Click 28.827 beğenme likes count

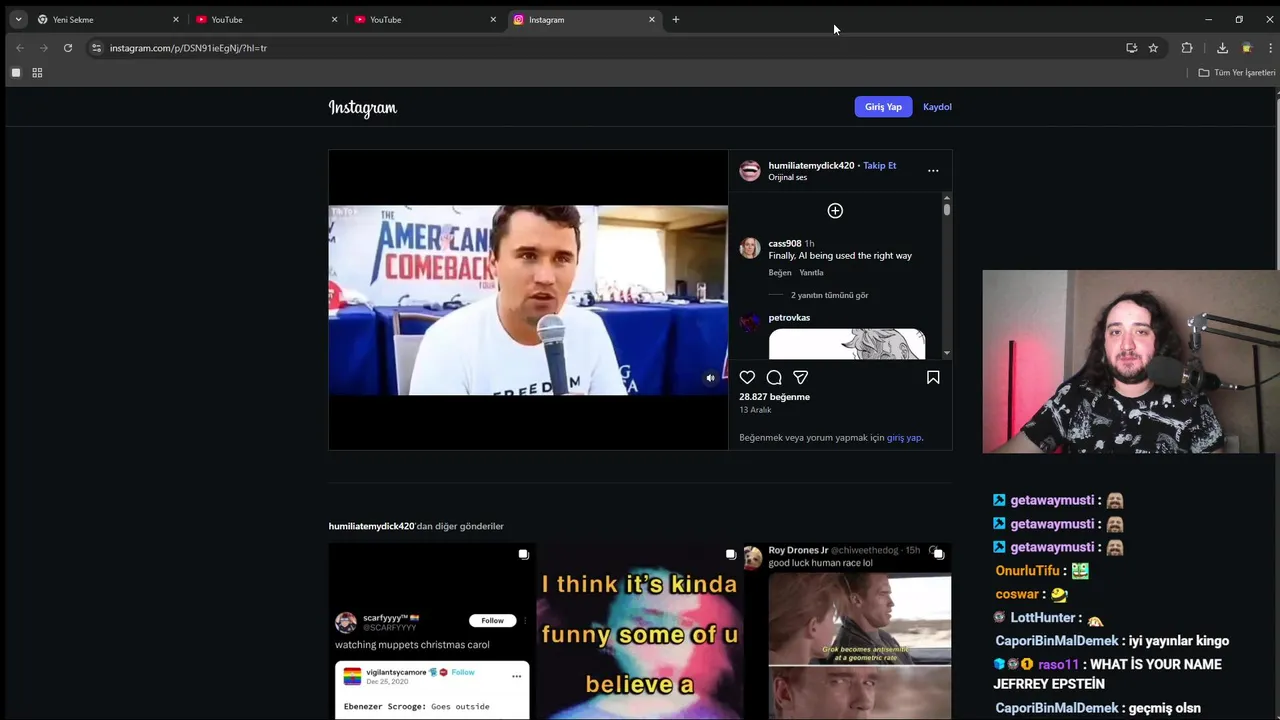pyautogui.click(x=774, y=397)
